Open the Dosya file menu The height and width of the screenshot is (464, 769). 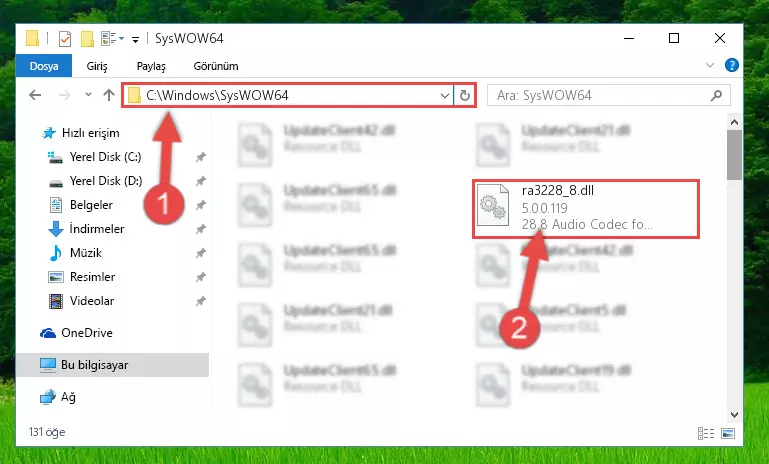click(44, 66)
